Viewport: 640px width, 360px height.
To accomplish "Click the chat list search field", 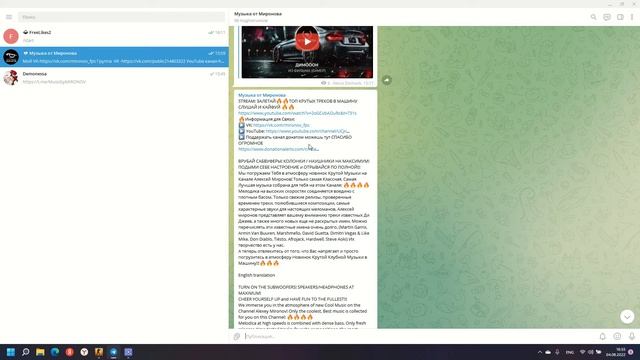I will pyautogui.click(x=122, y=17).
